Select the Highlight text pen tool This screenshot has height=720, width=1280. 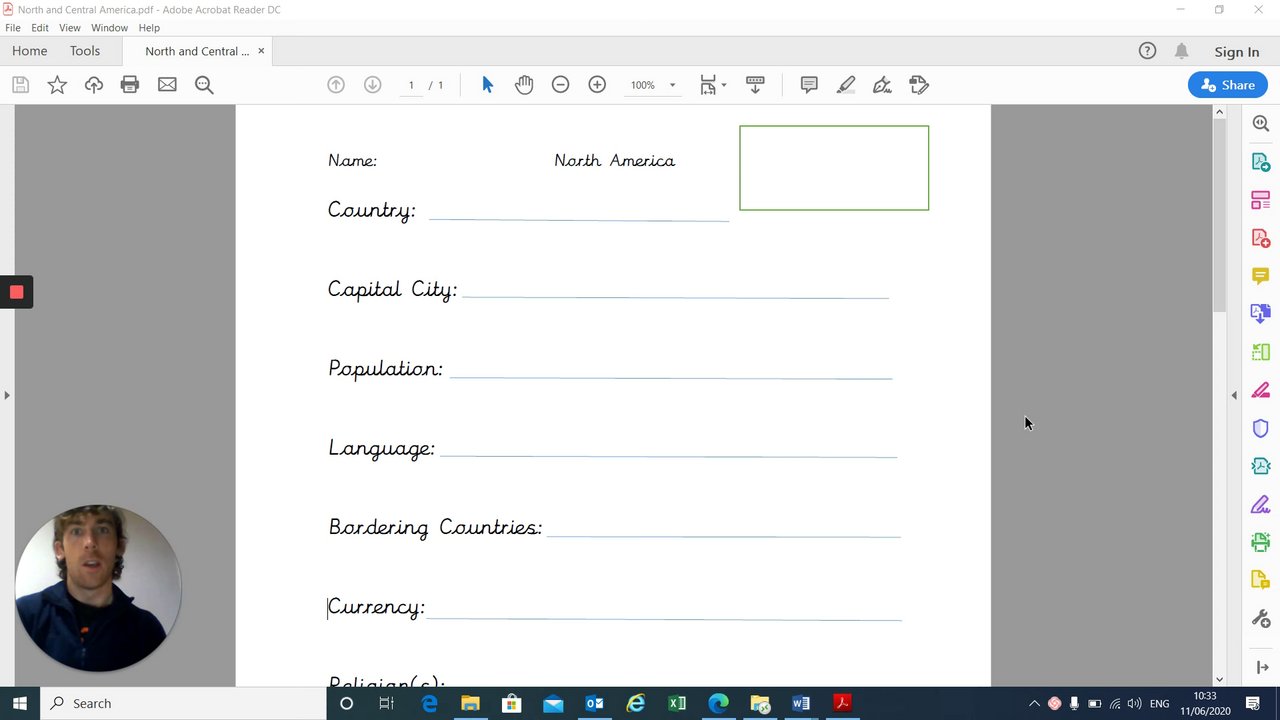[846, 85]
